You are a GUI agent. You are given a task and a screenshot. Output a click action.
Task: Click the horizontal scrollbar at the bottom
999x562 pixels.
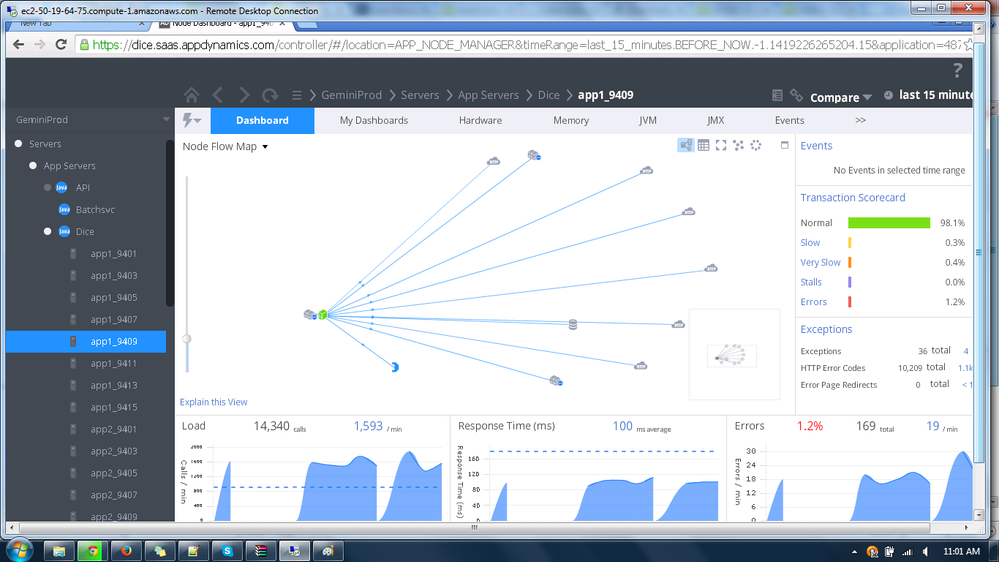coord(475,528)
